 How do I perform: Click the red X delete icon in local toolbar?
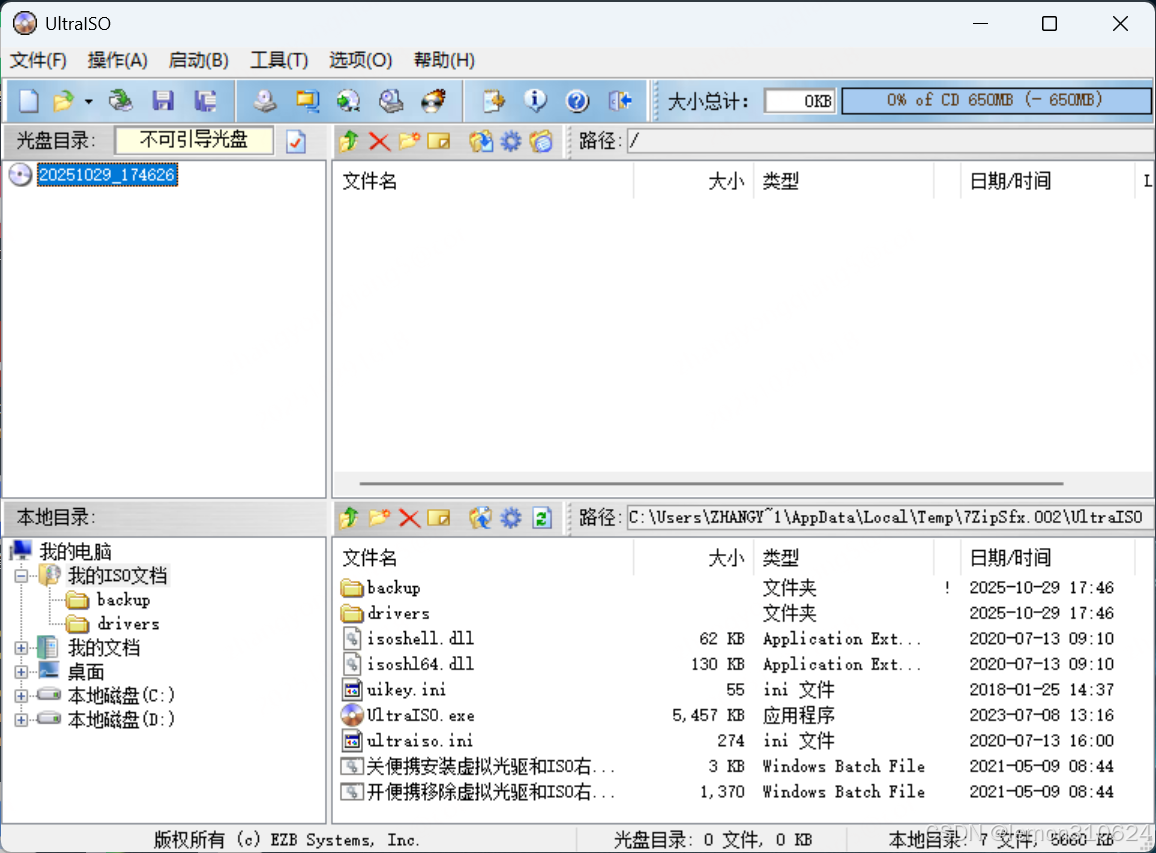pos(409,518)
